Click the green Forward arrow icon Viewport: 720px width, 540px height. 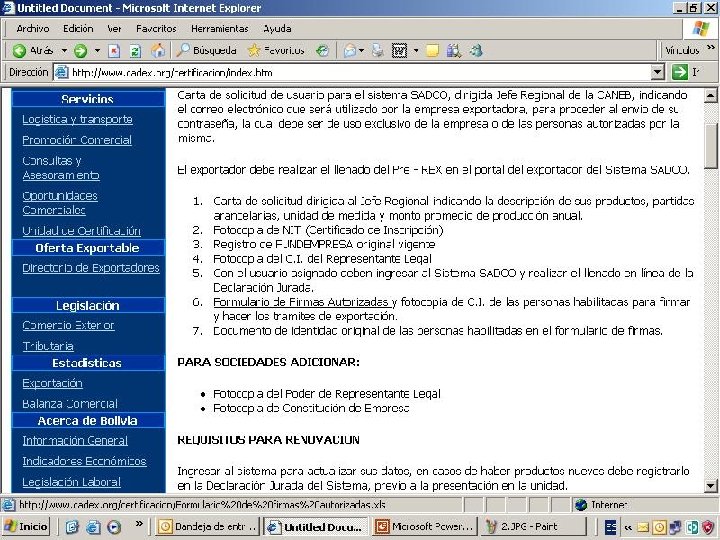[x=81, y=51]
